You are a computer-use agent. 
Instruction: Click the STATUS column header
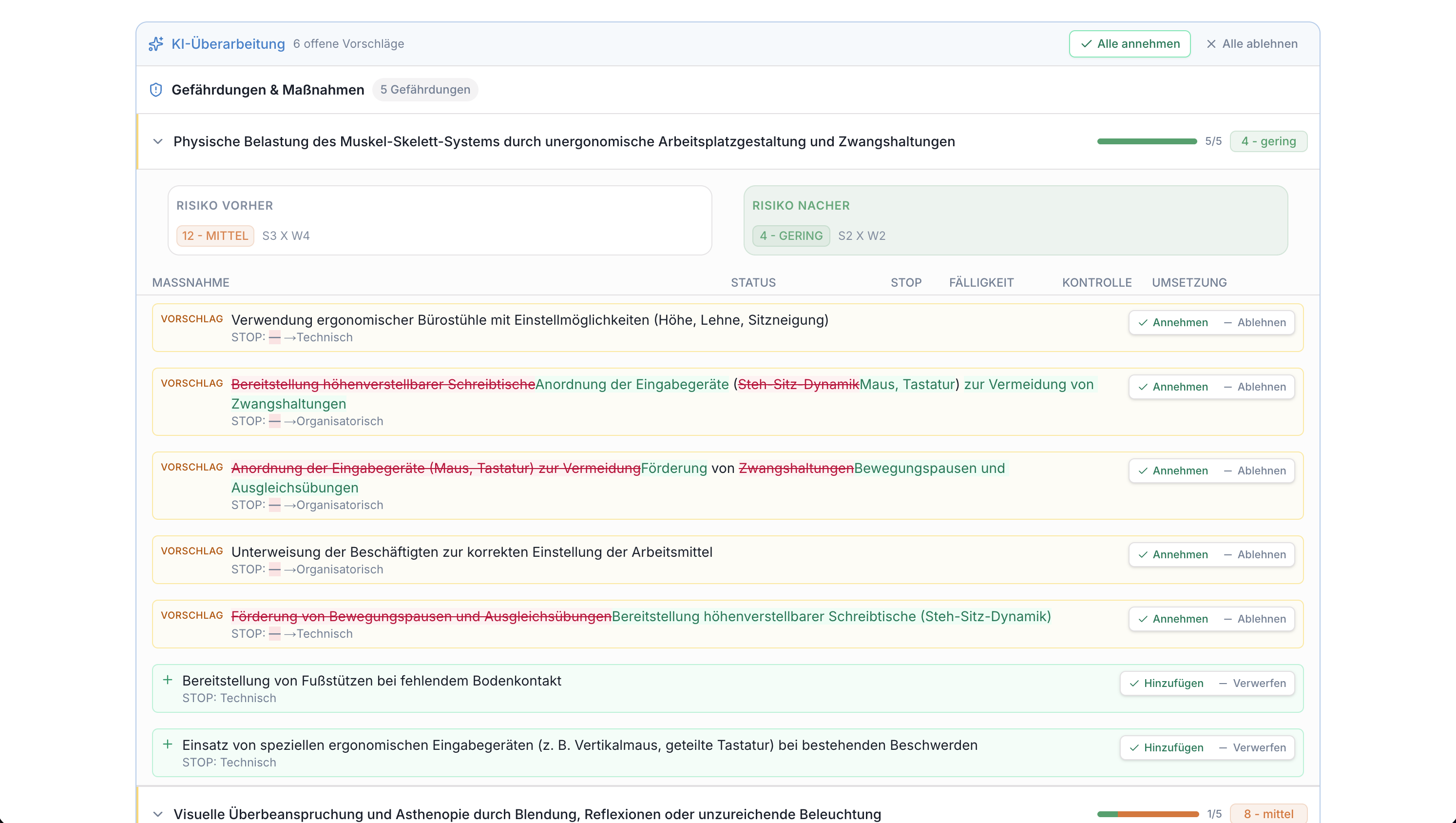(753, 282)
